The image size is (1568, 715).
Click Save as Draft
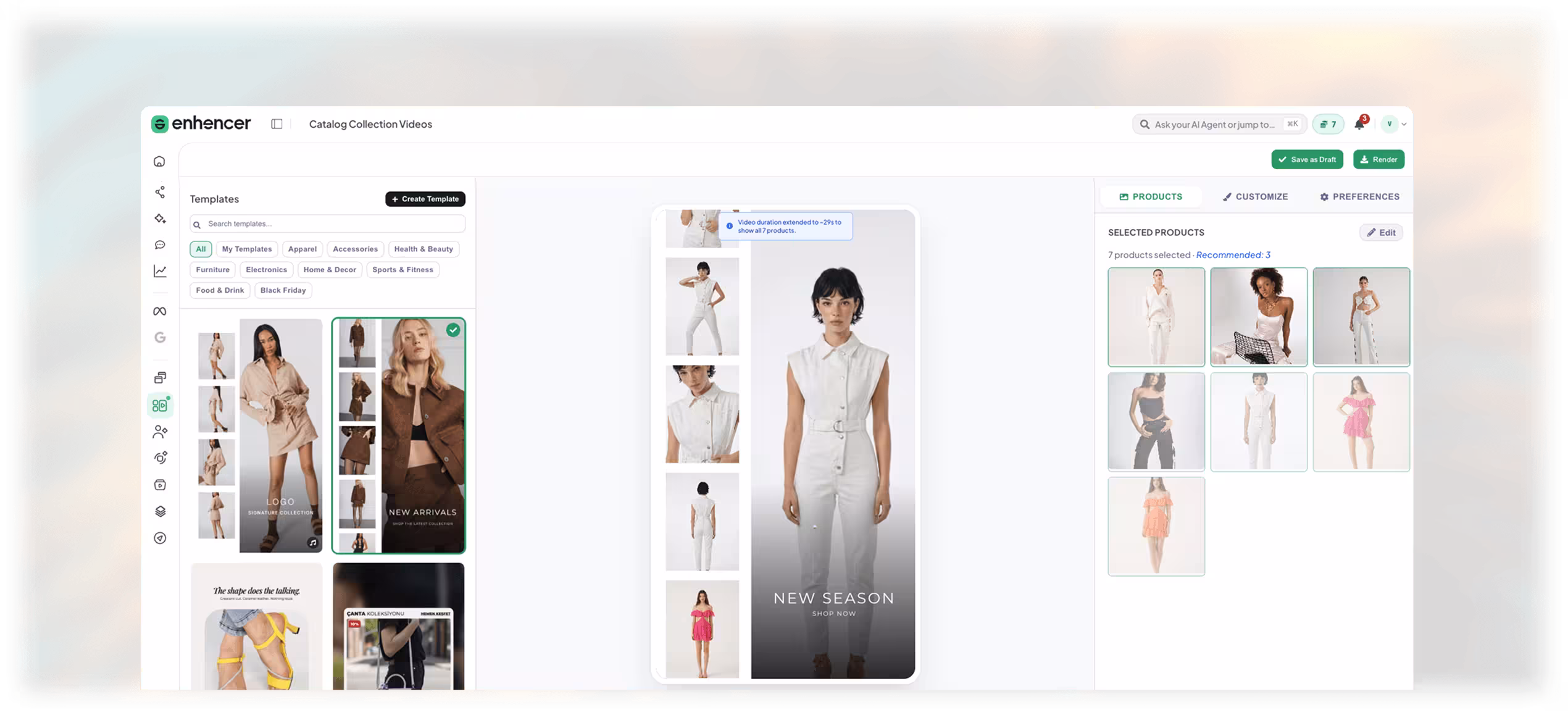click(x=1307, y=159)
